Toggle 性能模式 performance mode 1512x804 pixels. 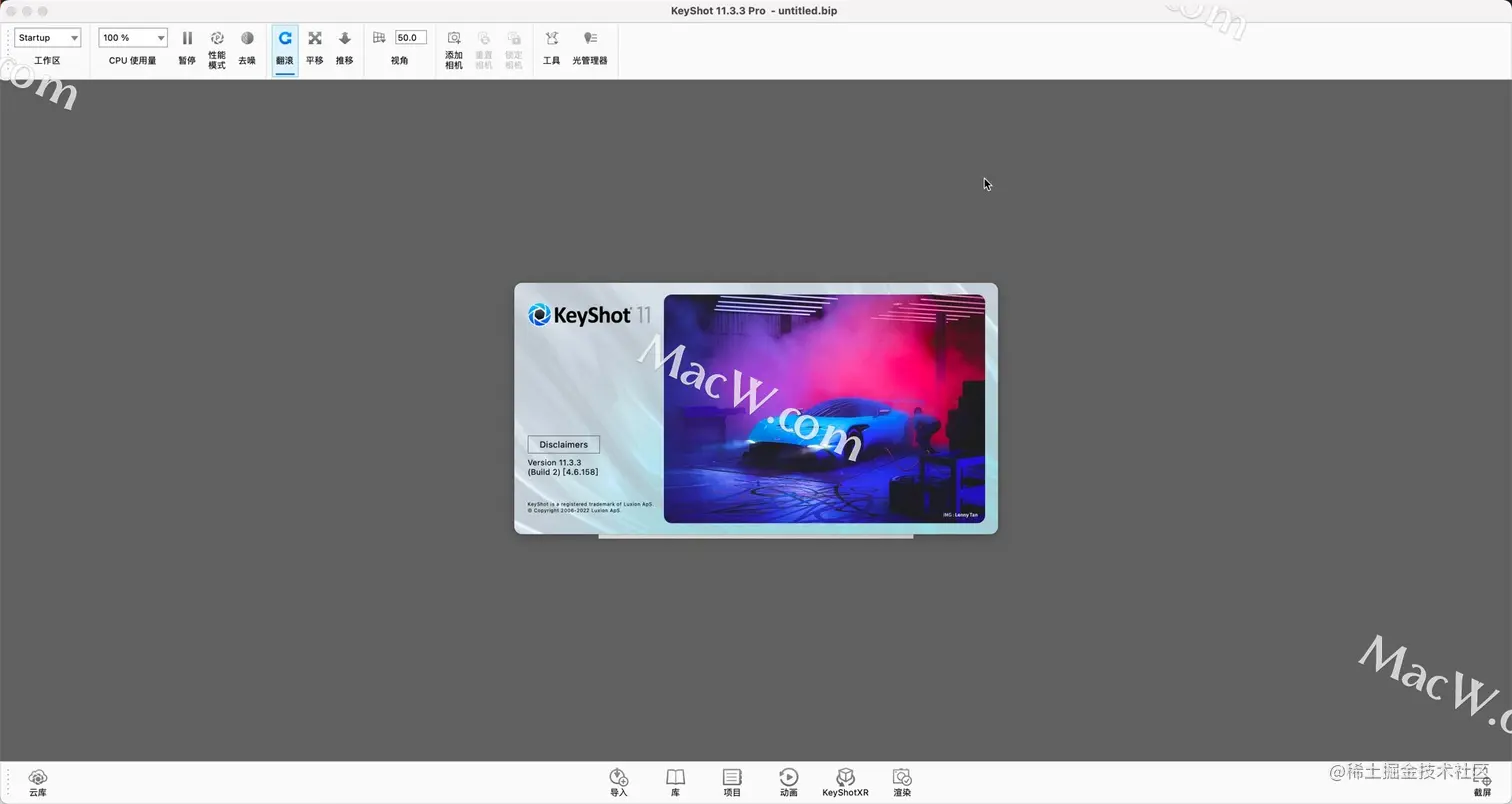[x=217, y=49]
